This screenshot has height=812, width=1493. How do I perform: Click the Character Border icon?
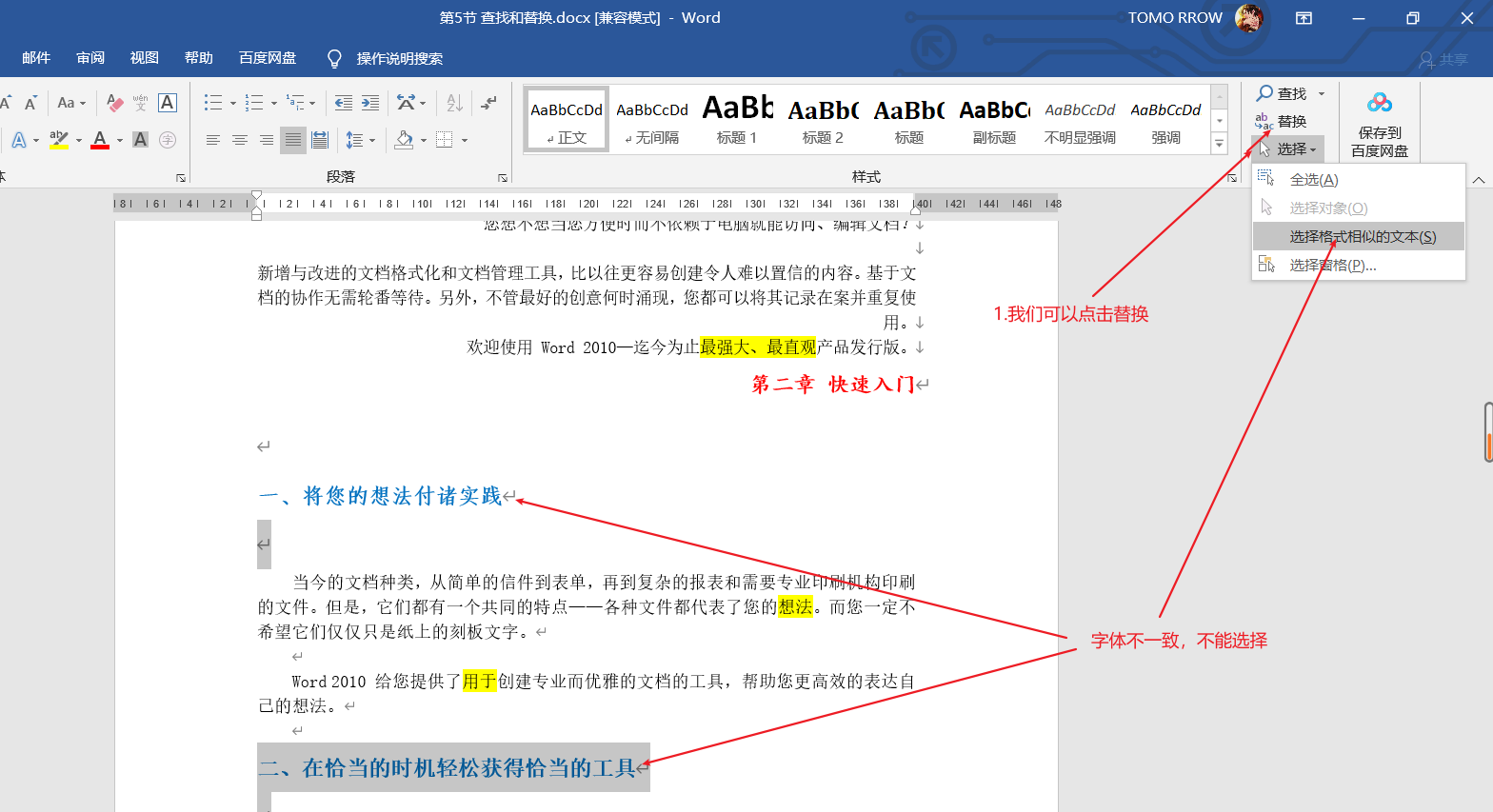tap(168, 103)
